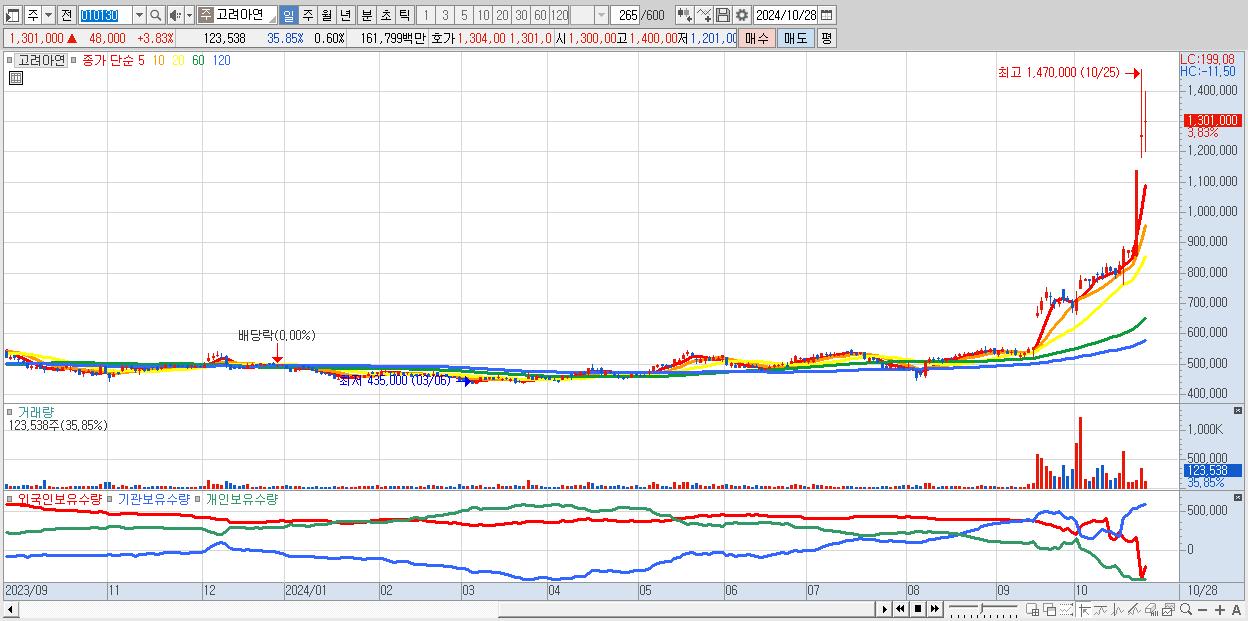Select the 초 second chart tab

385,15
